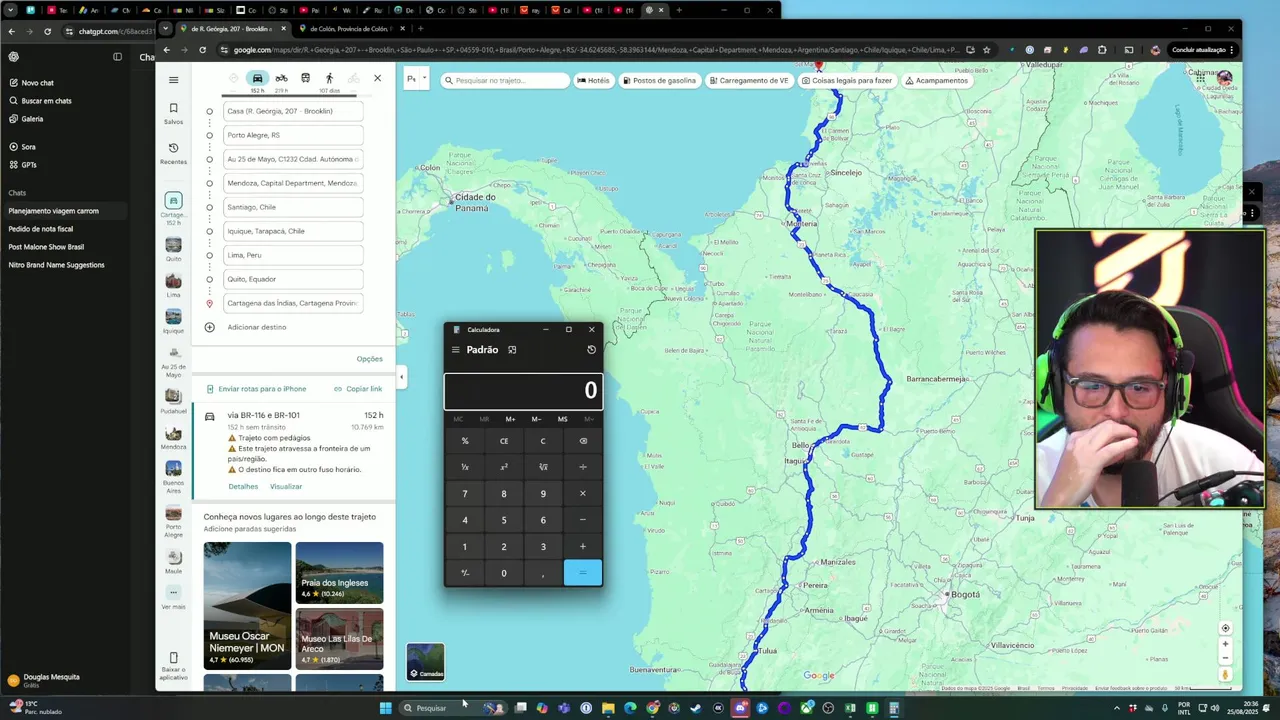The width and height of the screenshot is (1280, 720).
Task: Toggle the Camadas map layers thumbnail
Action: tap(425, 661)
